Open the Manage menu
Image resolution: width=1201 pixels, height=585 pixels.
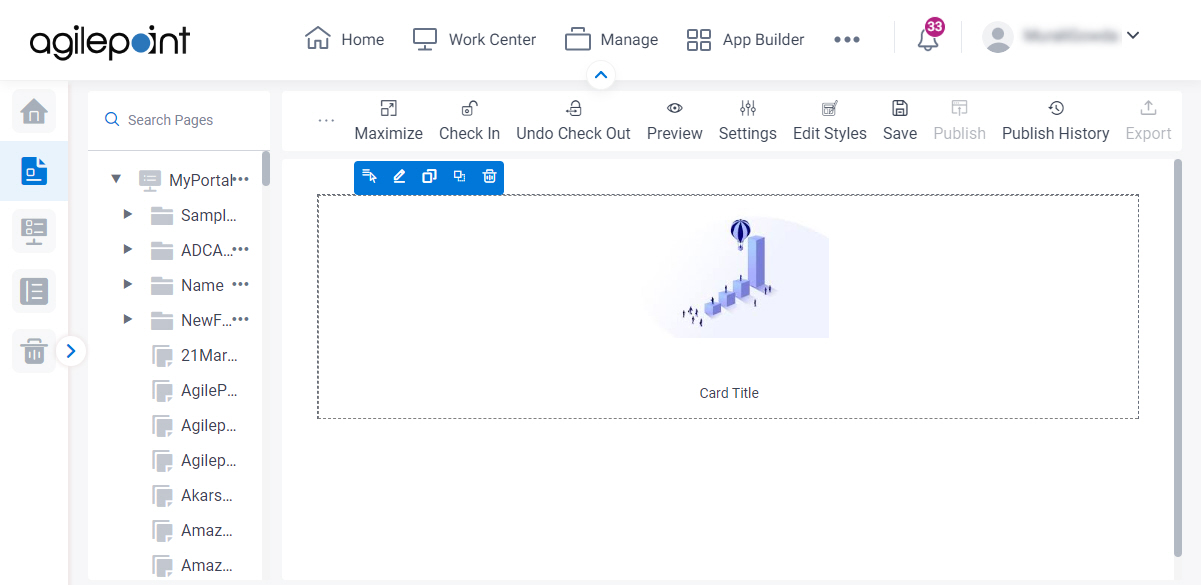click(x=611, y=40)
